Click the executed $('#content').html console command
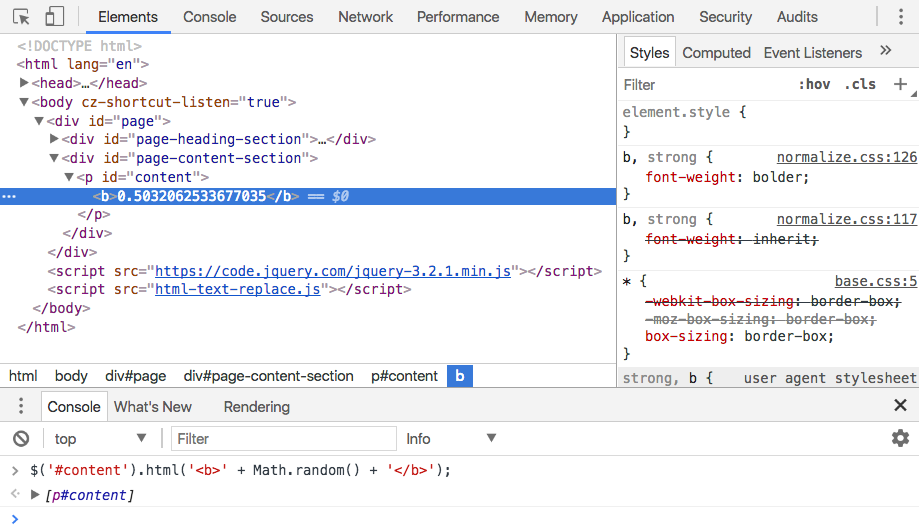 click(x=240, y=470)
